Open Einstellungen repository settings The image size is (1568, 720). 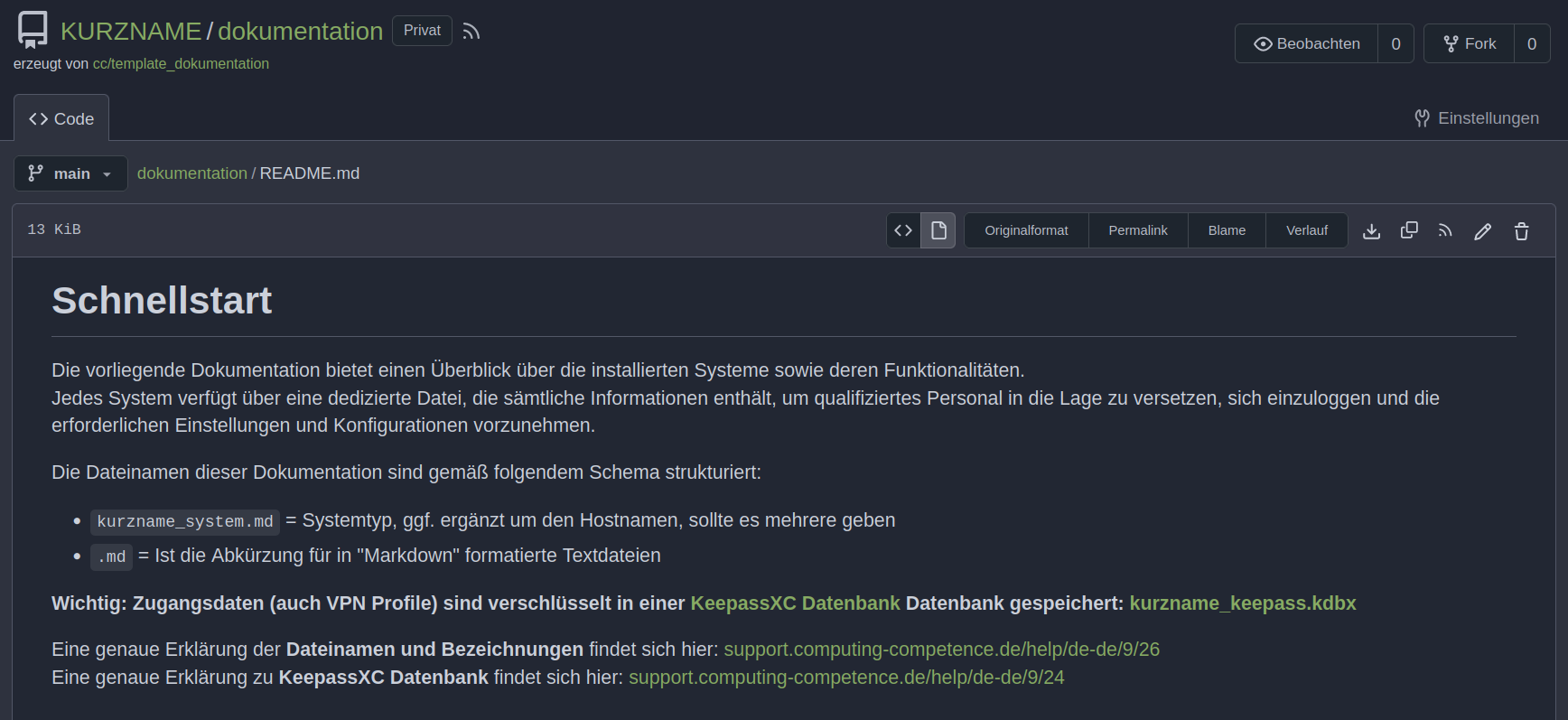click(x=1477, y=118)
